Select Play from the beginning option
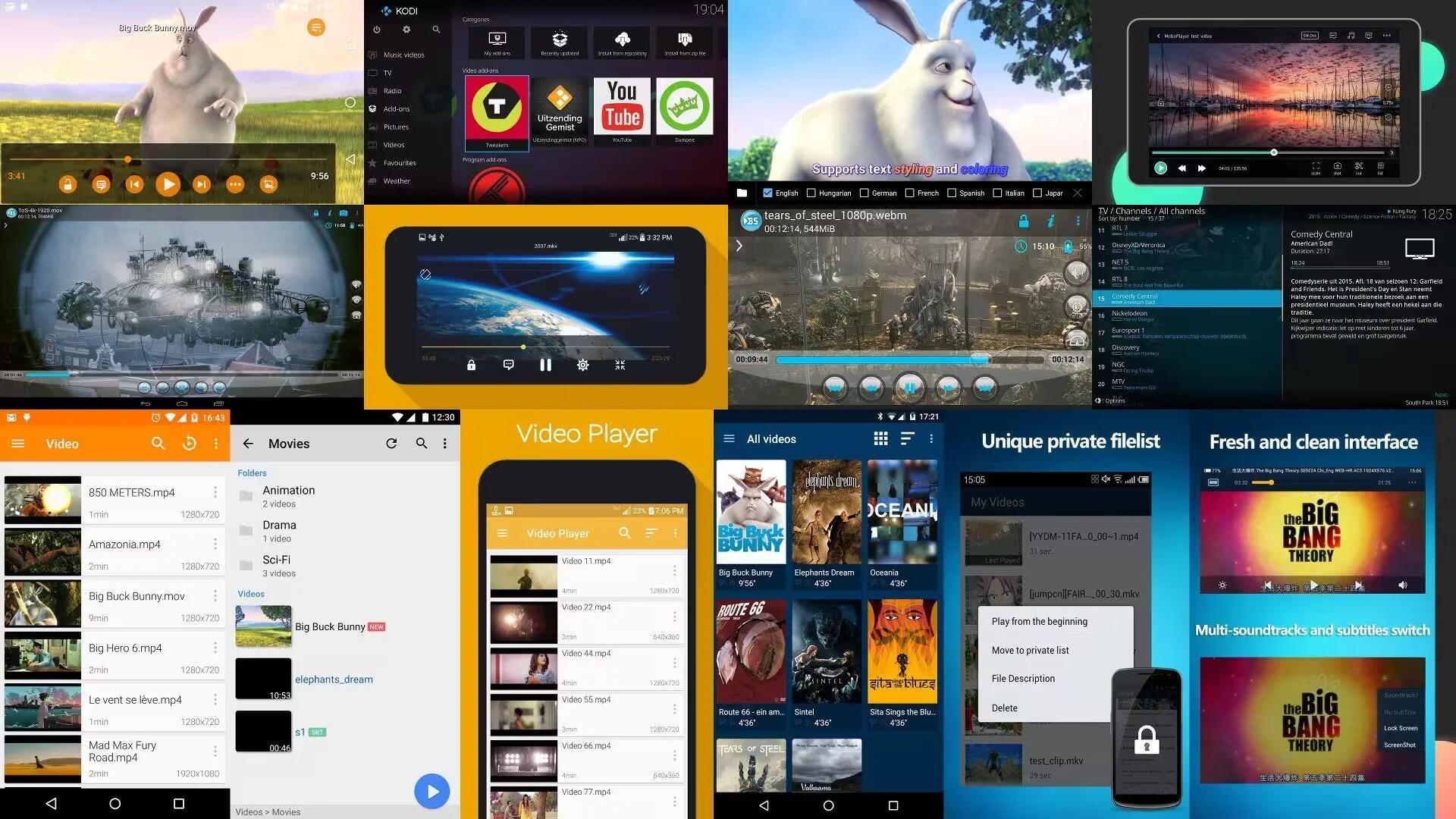Screen dimensions: 1456x819 coord(1039,621)
